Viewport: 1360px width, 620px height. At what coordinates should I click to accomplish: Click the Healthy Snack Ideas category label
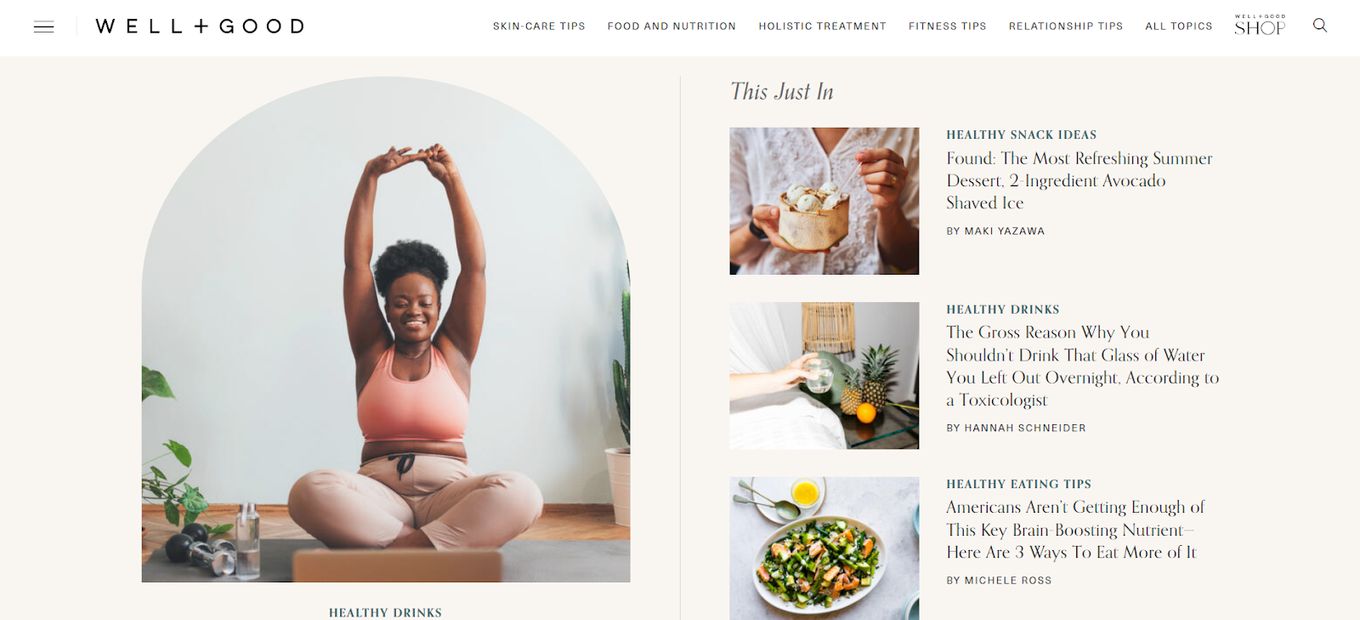1021,135
